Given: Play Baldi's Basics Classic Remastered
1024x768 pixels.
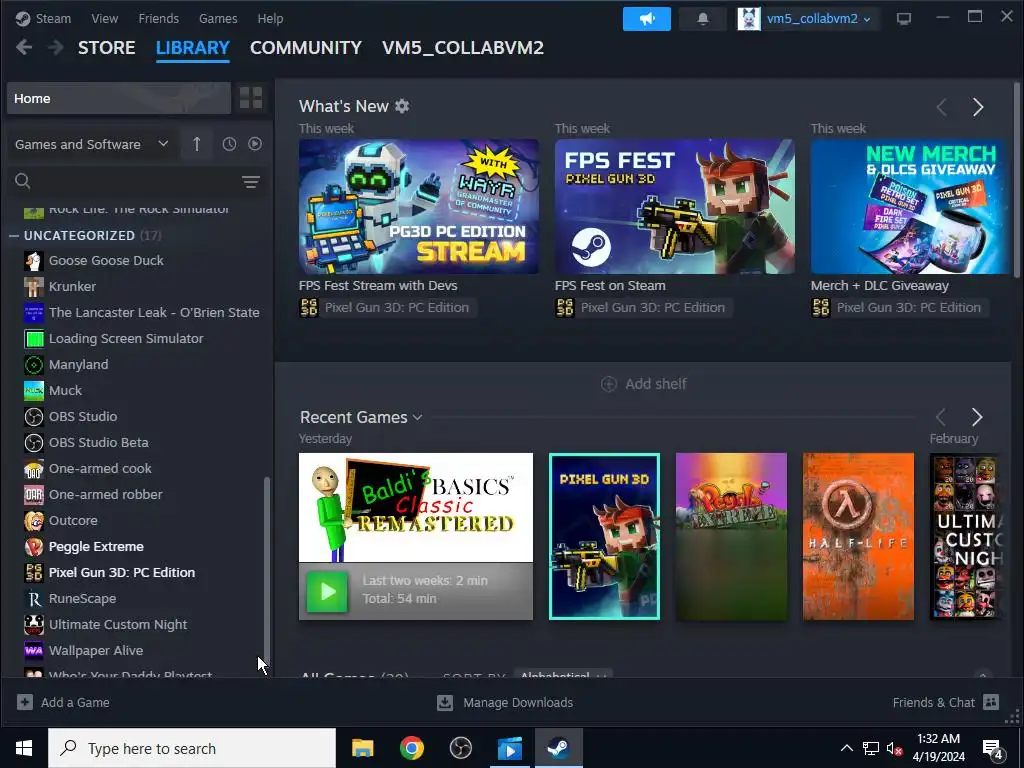Looking at the screenshot, I should [x=327, y=591].
